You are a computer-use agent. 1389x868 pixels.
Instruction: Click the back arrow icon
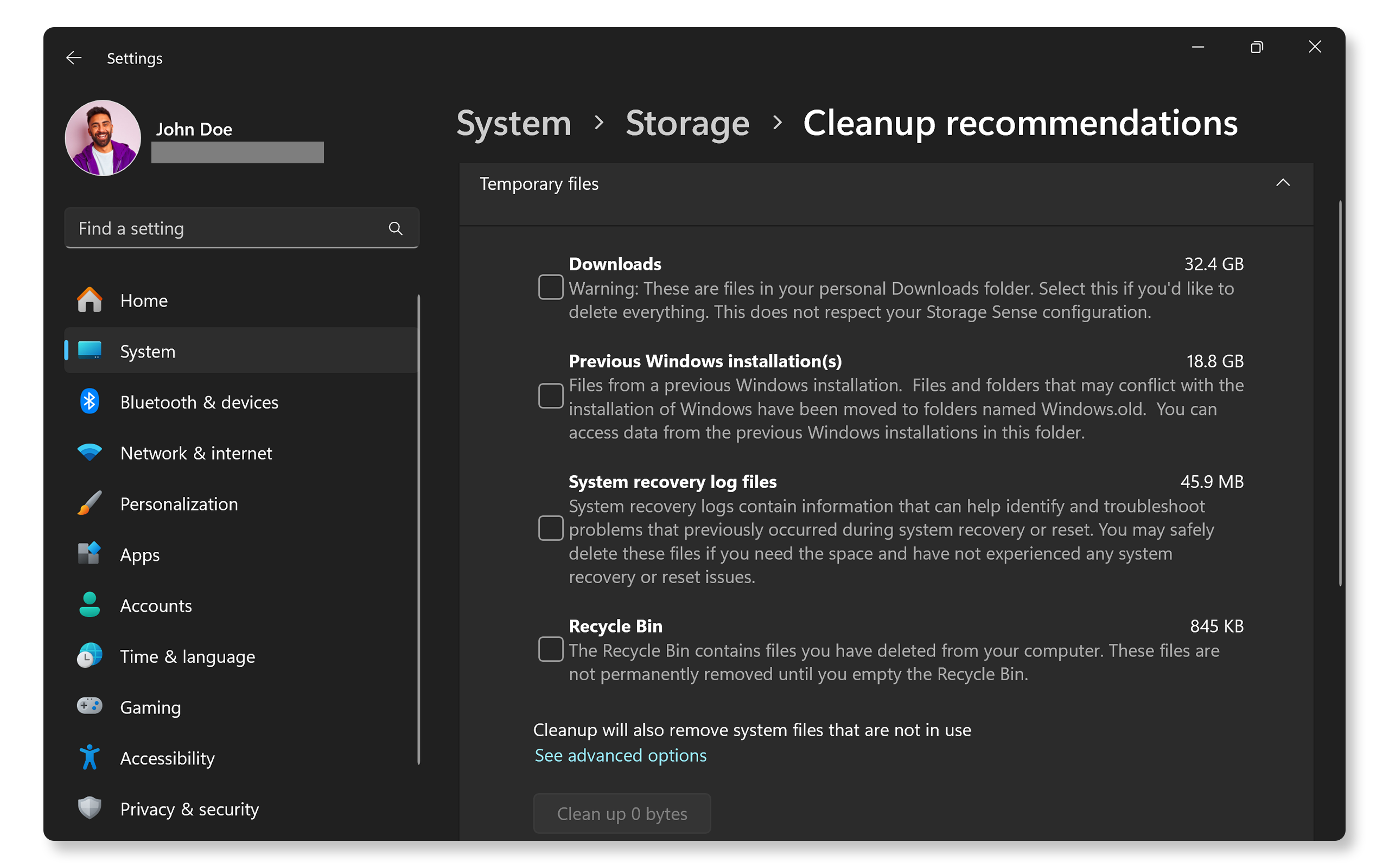(x=73, y=58)
